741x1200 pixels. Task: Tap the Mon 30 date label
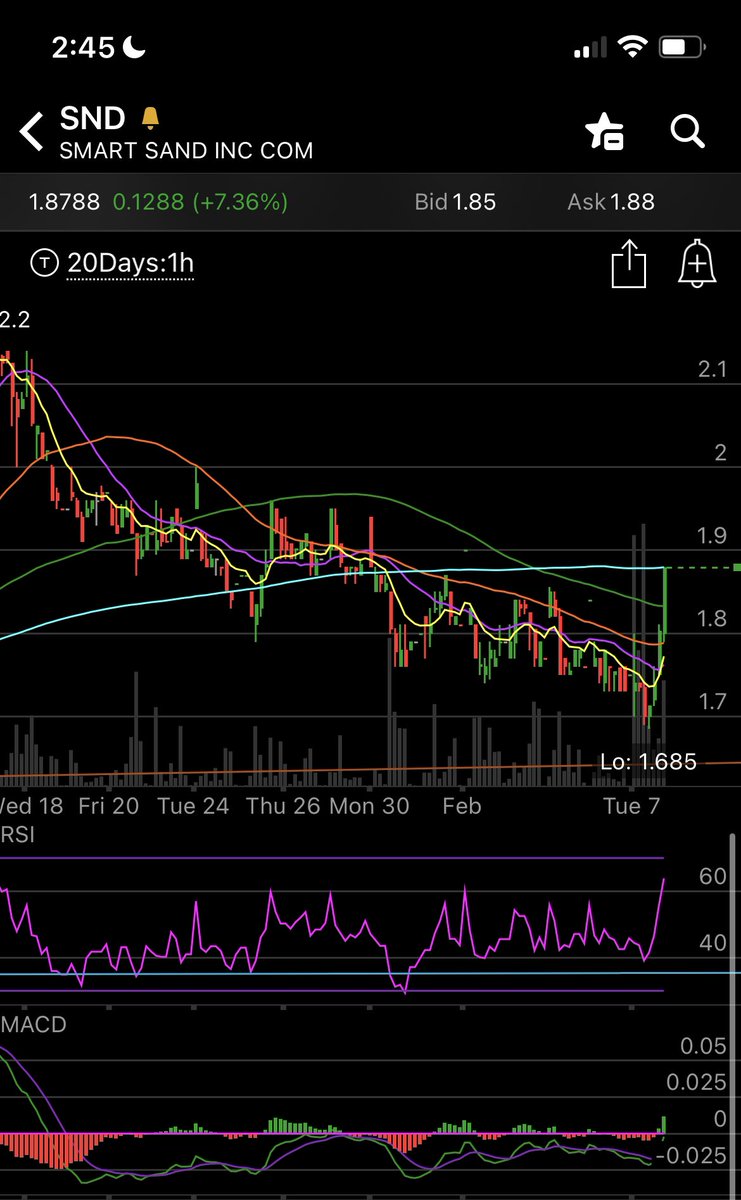pyautogui.click(x=369, y=806)
